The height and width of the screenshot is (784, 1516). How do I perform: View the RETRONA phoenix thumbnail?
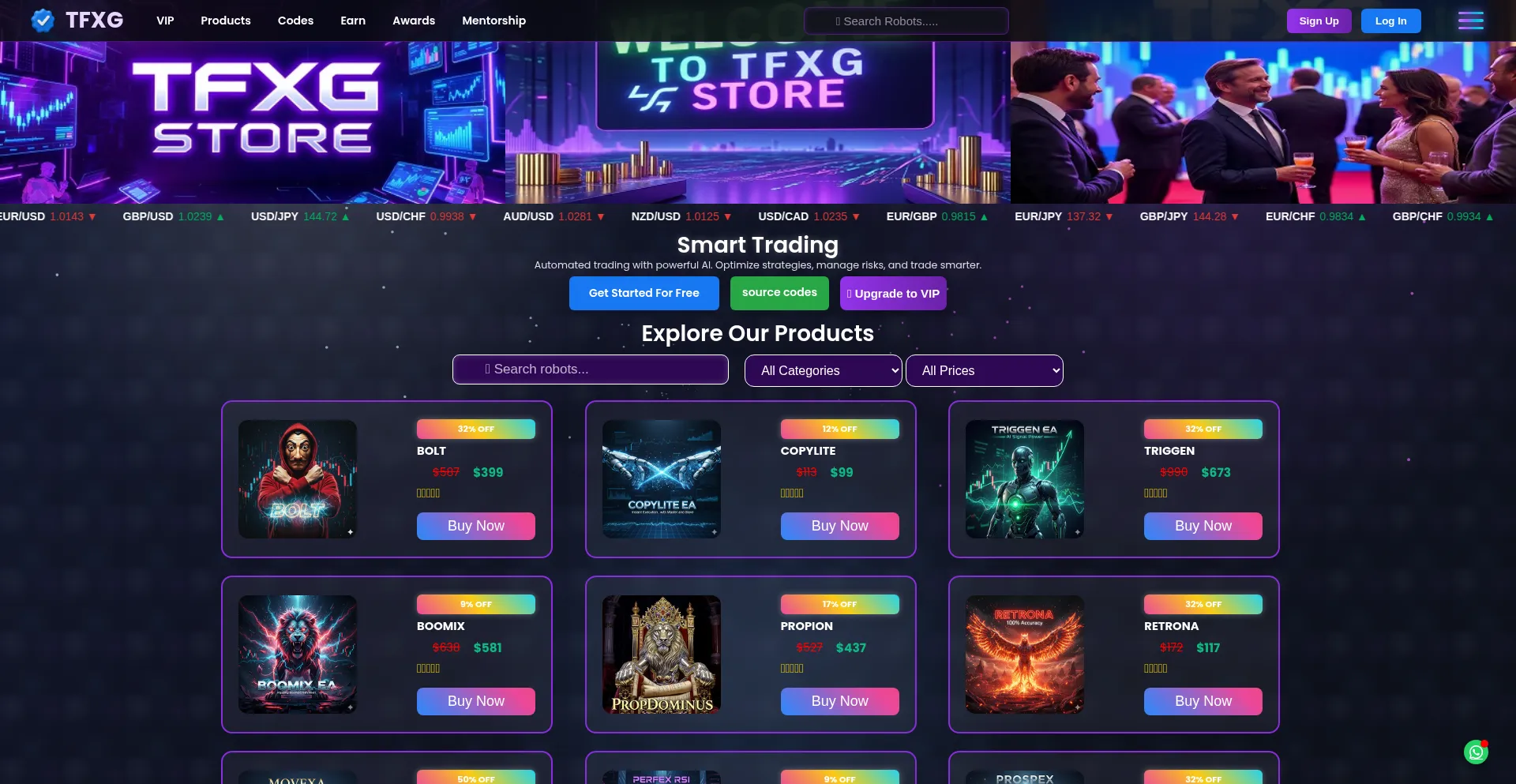(x=1025, y=655)
